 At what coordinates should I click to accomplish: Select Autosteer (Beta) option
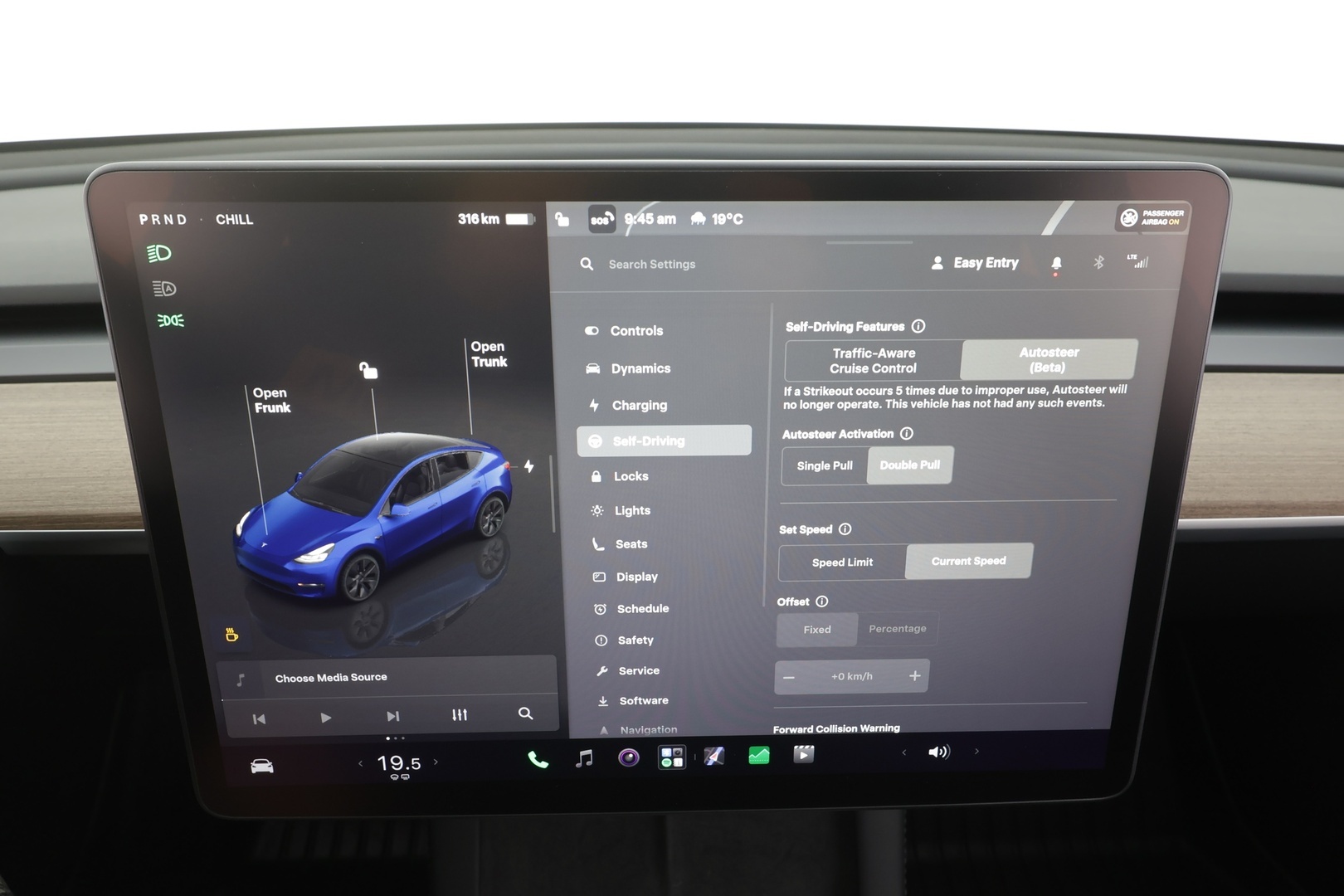pyautogui.click(x=1049, y=359)
